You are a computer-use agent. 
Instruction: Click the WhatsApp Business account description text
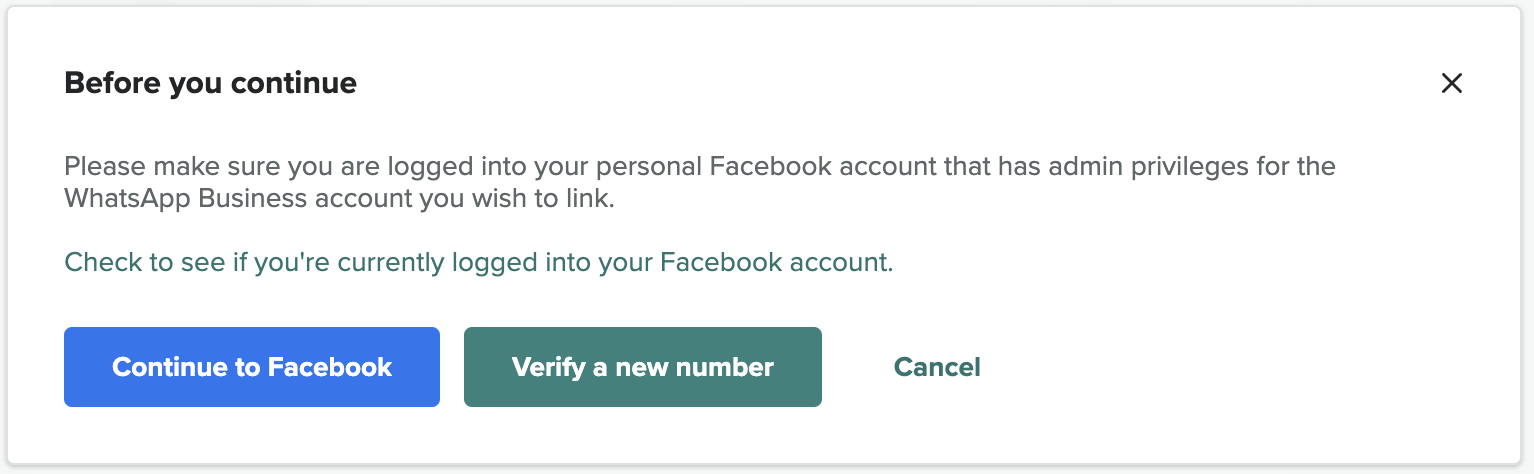click(340, 198)
